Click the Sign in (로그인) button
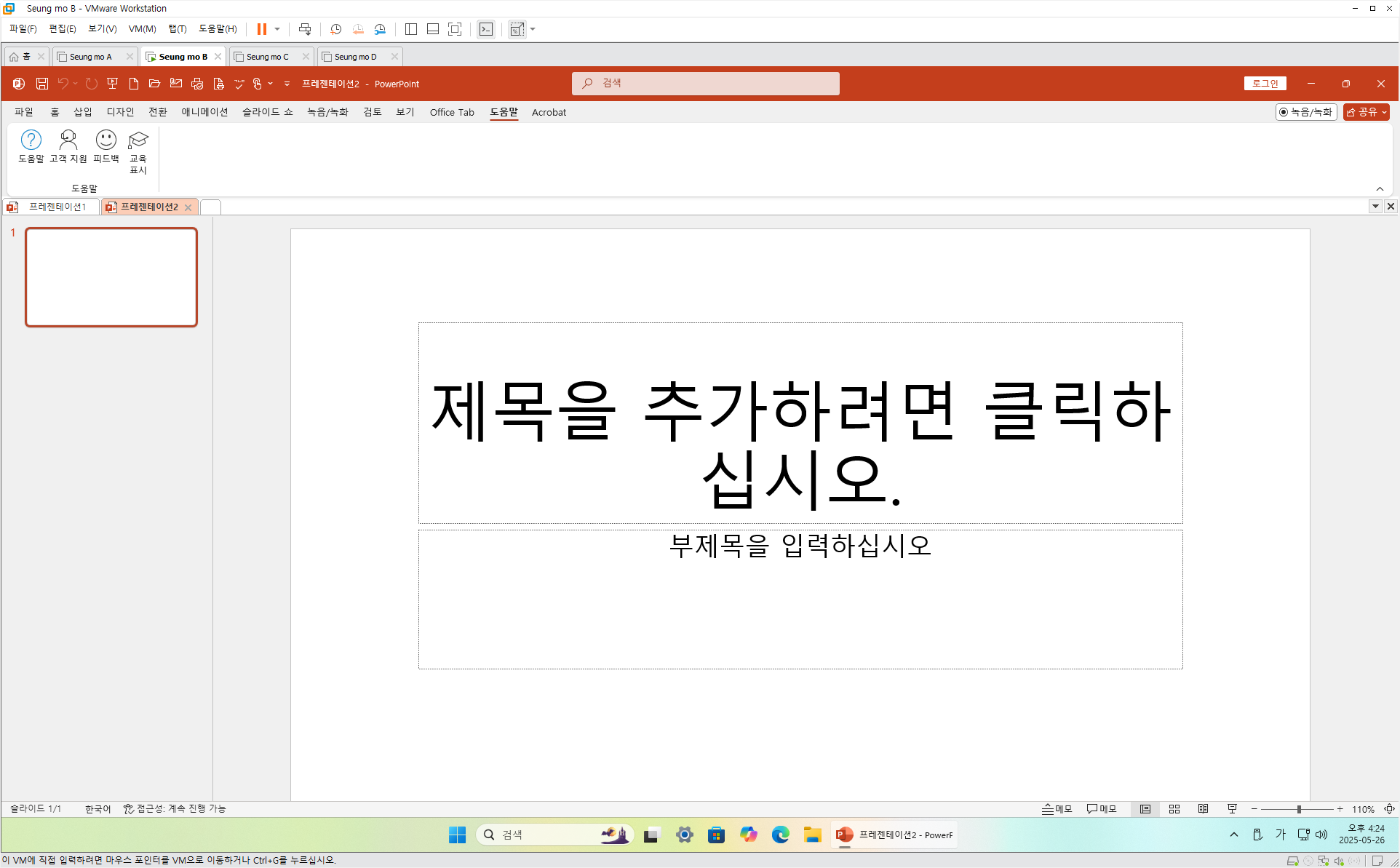This screenshot has height=868, width=1400. coord(1265,84)
